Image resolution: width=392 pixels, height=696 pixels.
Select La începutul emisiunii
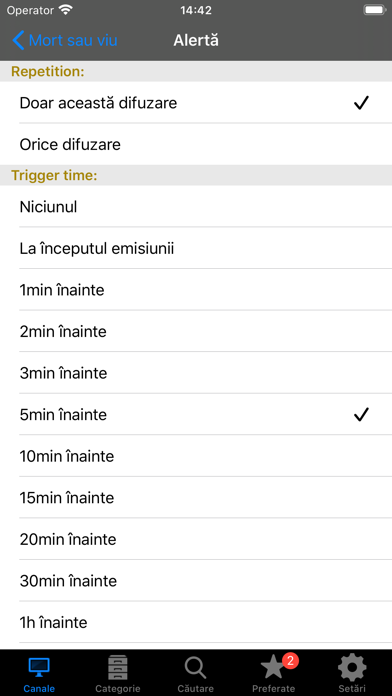196,248
